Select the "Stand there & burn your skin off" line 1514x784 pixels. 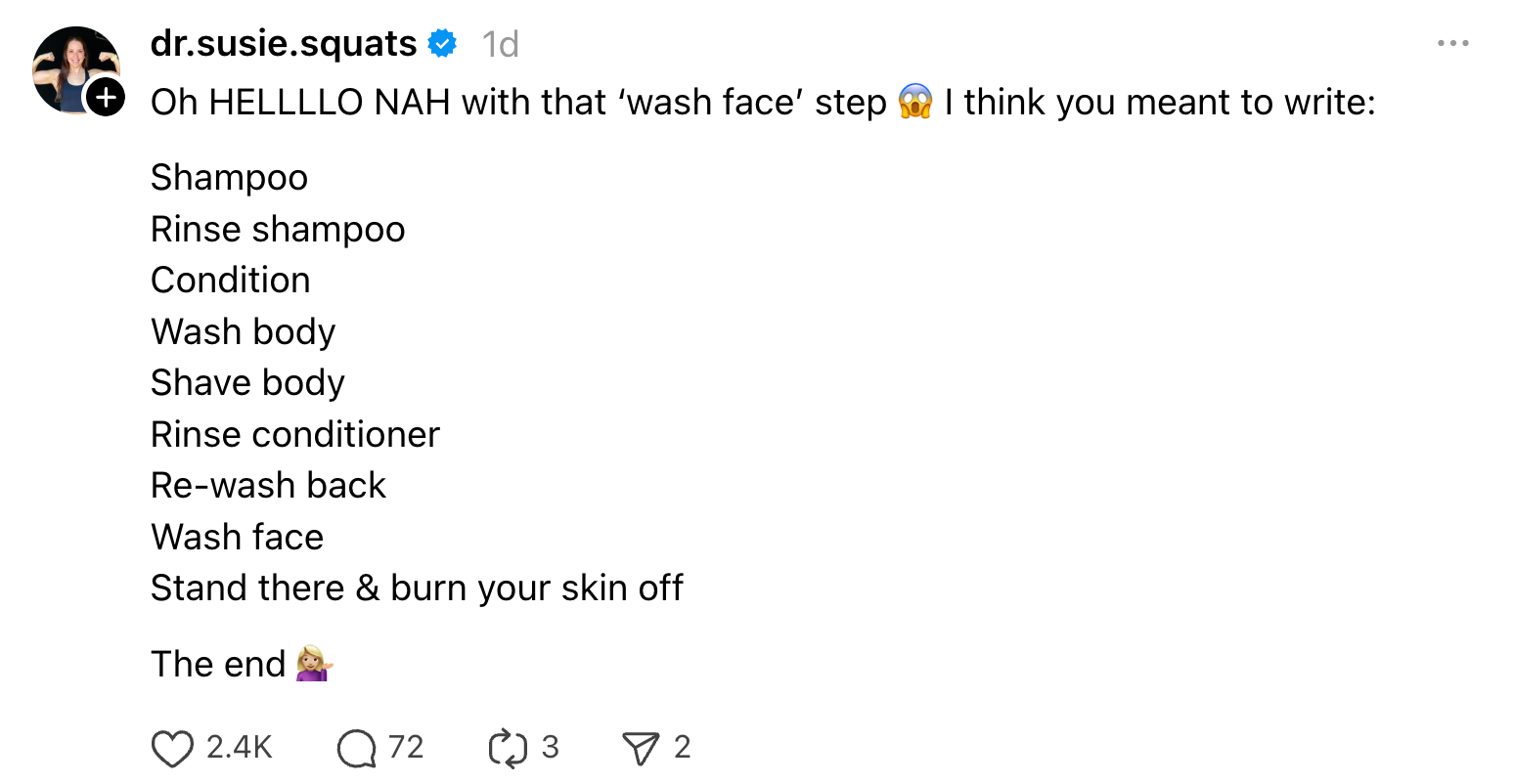tap(417, 588)
